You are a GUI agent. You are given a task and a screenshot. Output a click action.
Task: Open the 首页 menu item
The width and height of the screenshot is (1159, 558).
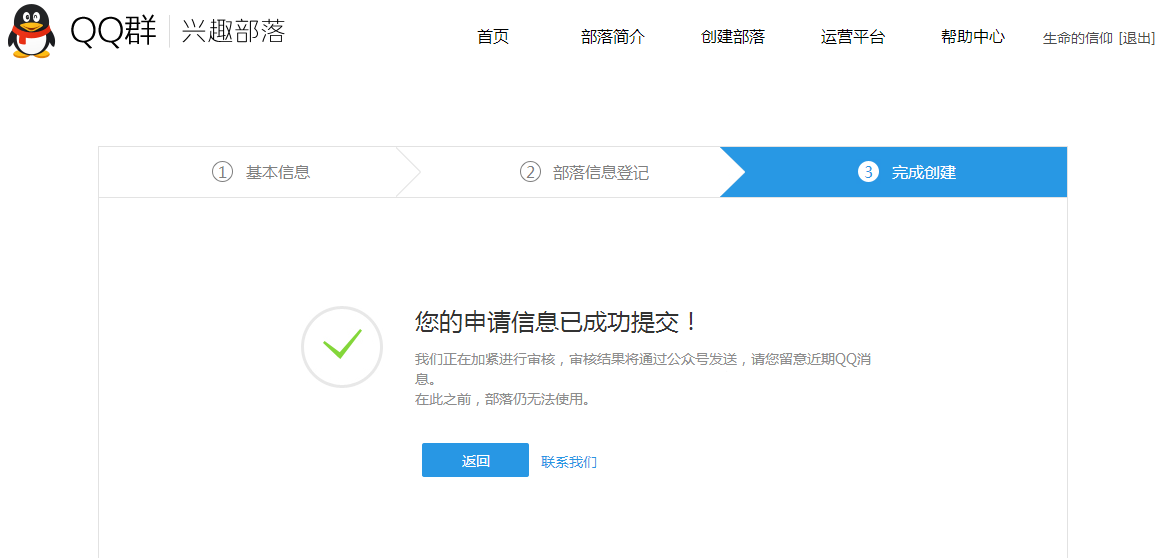493,37
